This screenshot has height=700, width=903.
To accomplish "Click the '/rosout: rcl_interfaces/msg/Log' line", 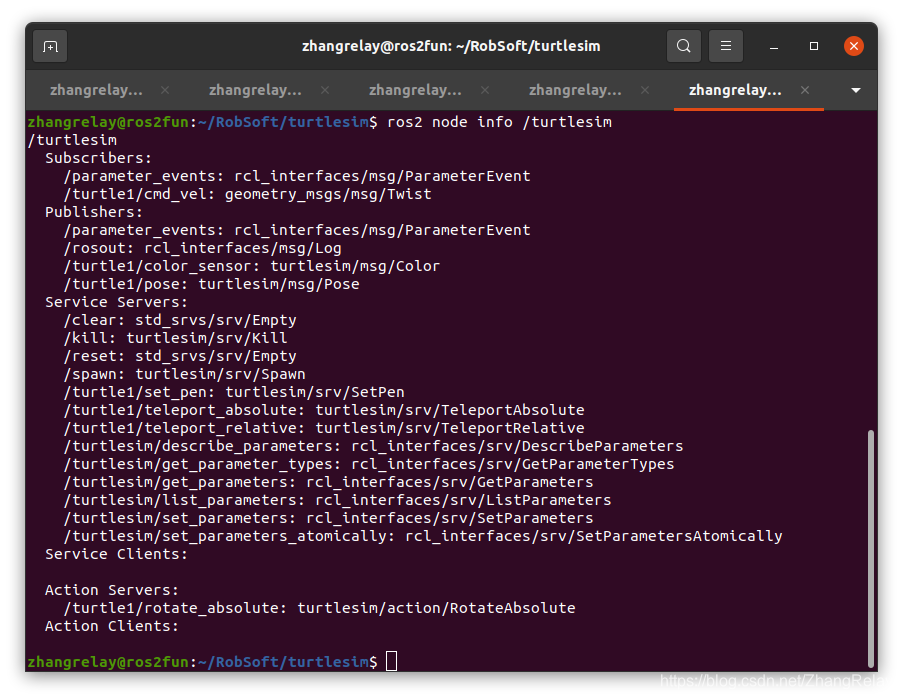I will point(203,248).
